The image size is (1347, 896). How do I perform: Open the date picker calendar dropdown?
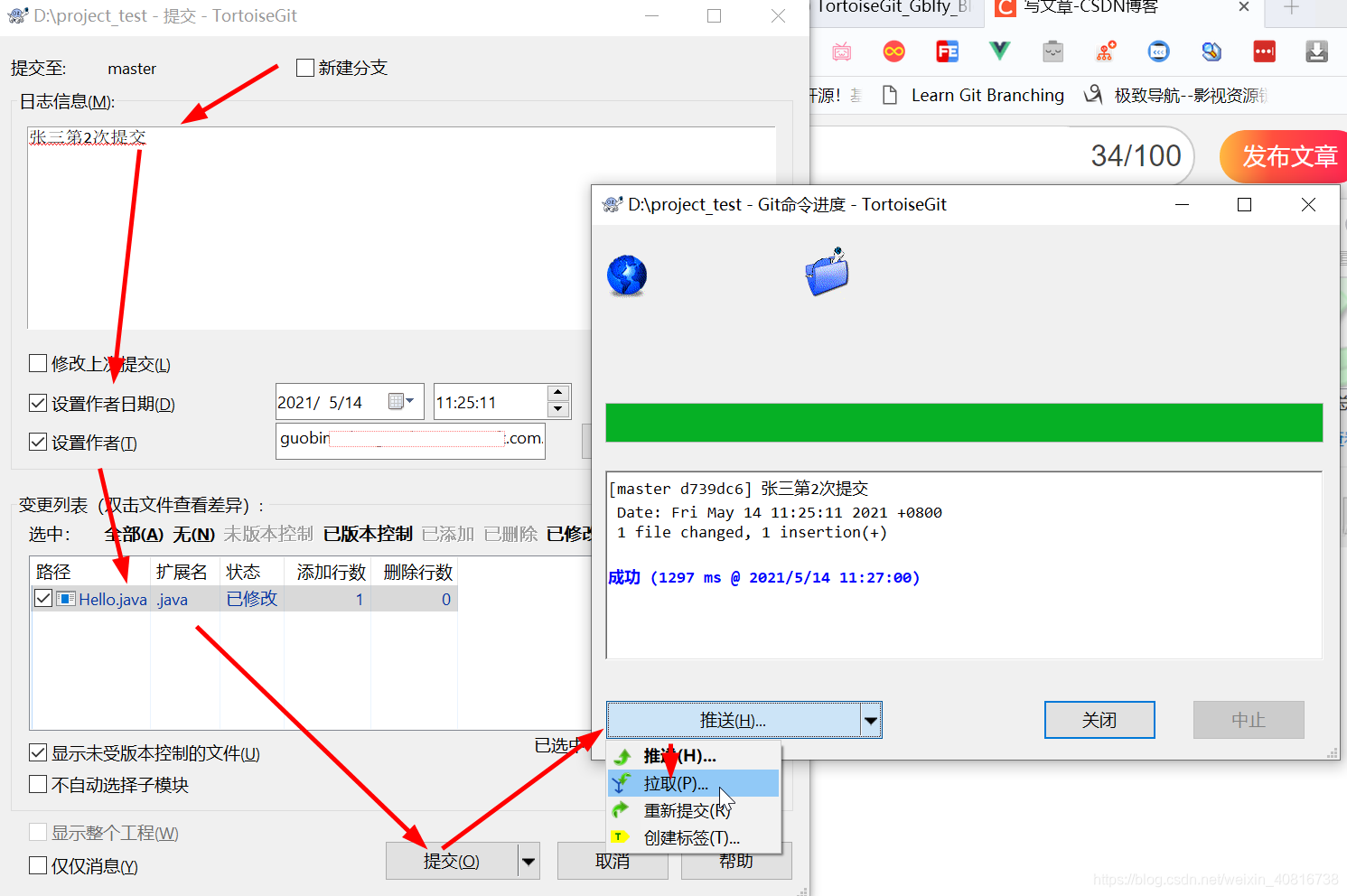point(408,401)
